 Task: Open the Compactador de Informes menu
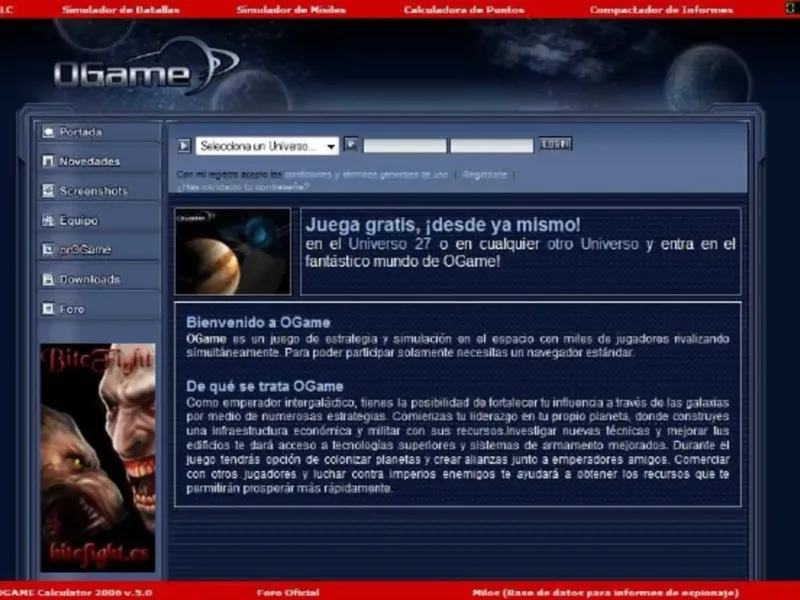pyautogui.click(x=661, y=10)
